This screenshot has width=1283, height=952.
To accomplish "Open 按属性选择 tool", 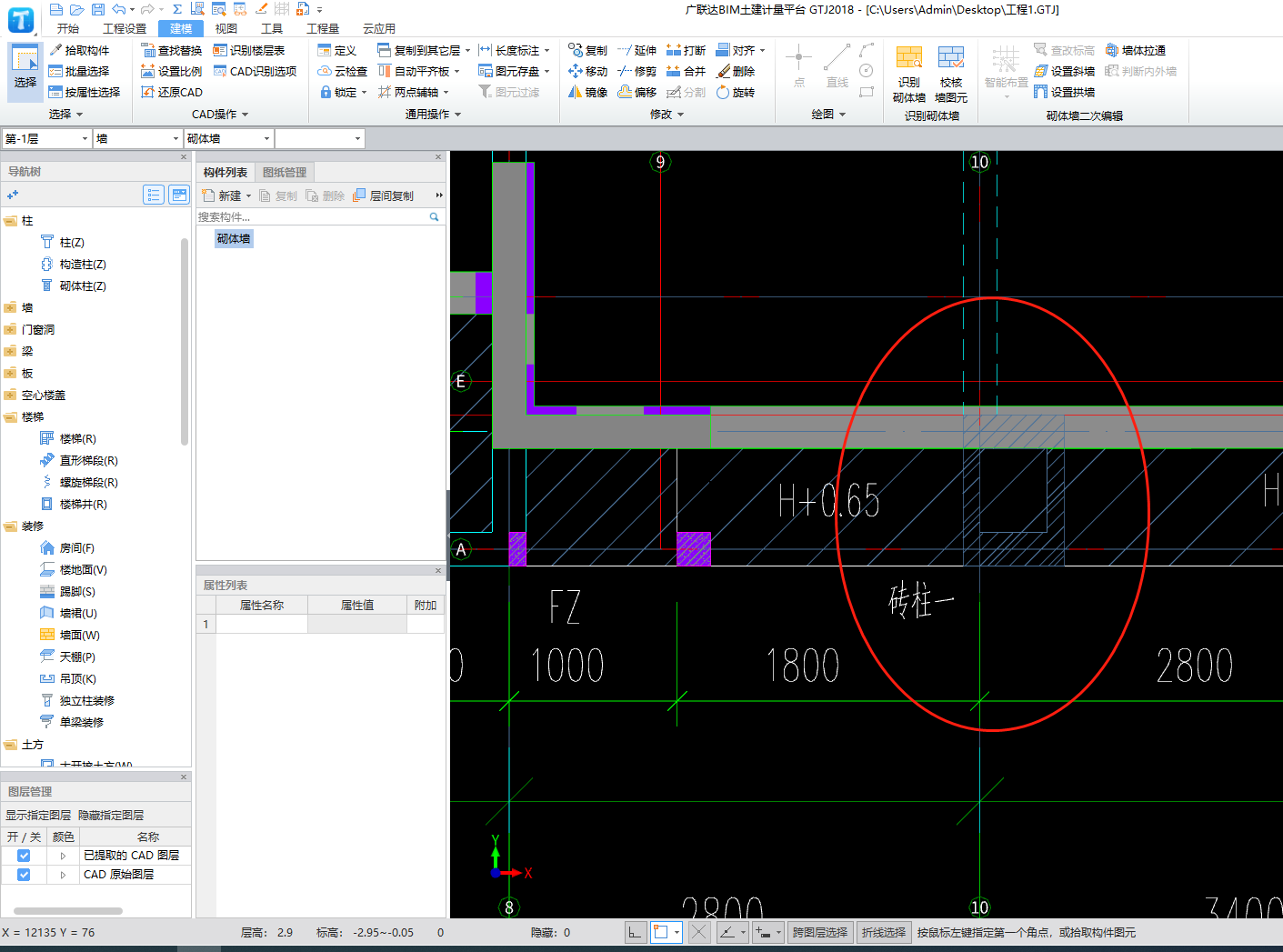I will tap(84, 92).
